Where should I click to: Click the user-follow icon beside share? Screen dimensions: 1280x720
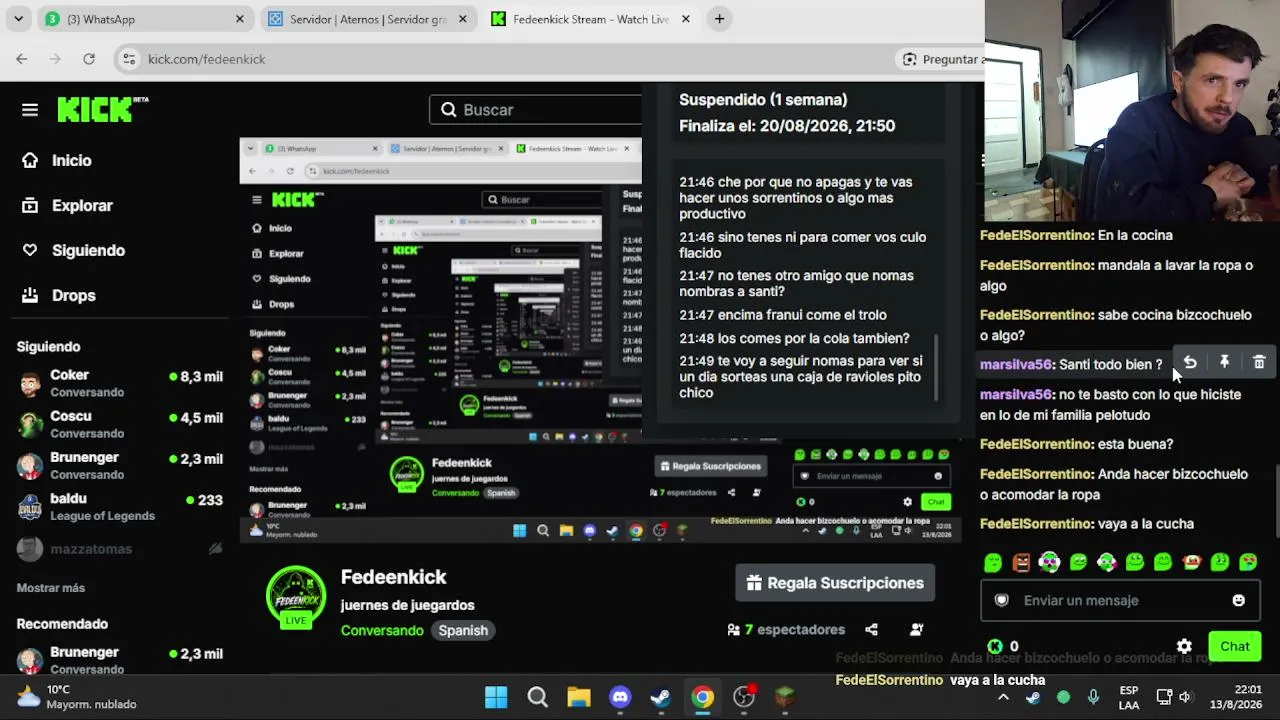coord(916,629)
